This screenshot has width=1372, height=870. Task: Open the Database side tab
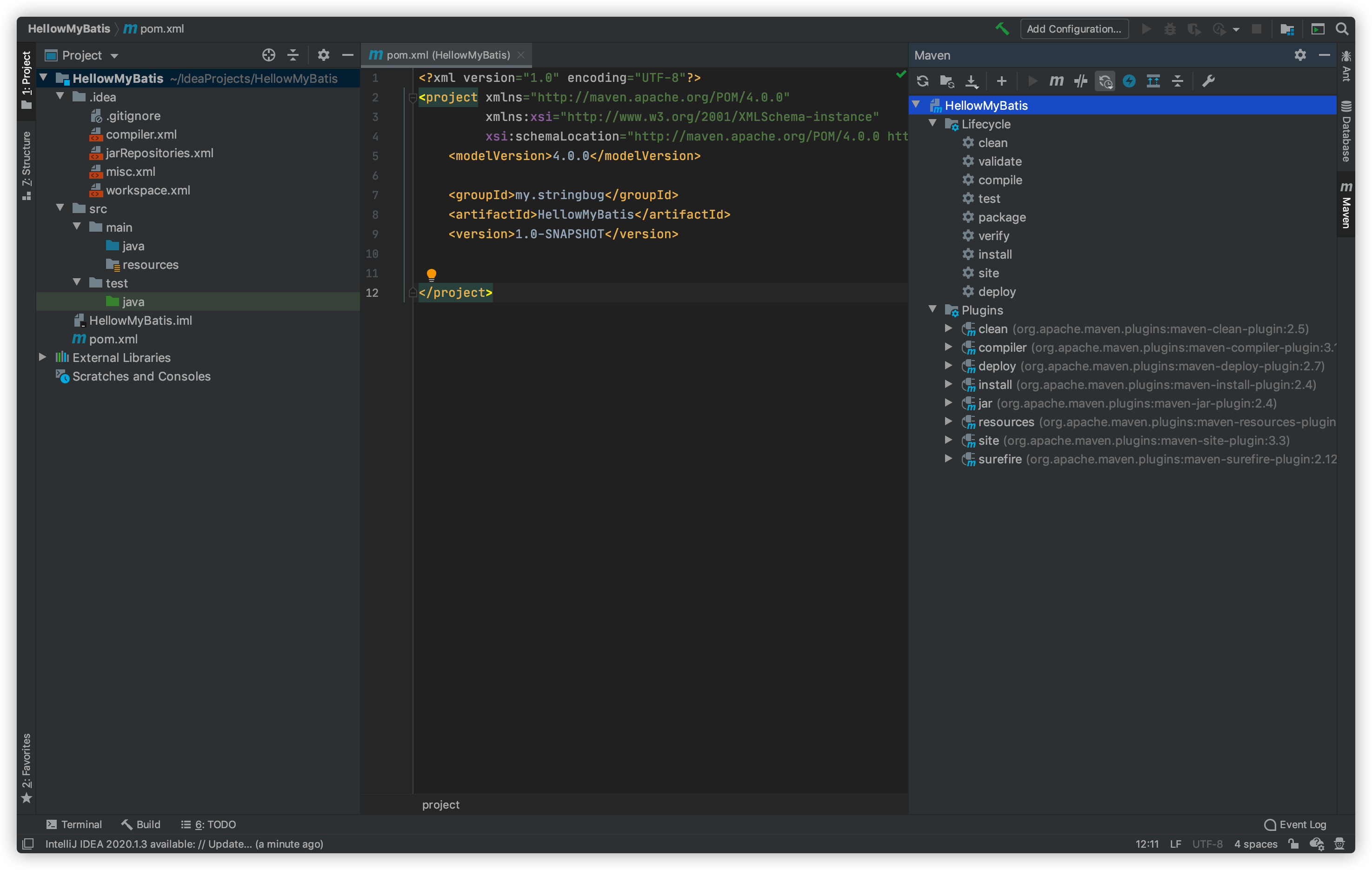pos(1346,132)
